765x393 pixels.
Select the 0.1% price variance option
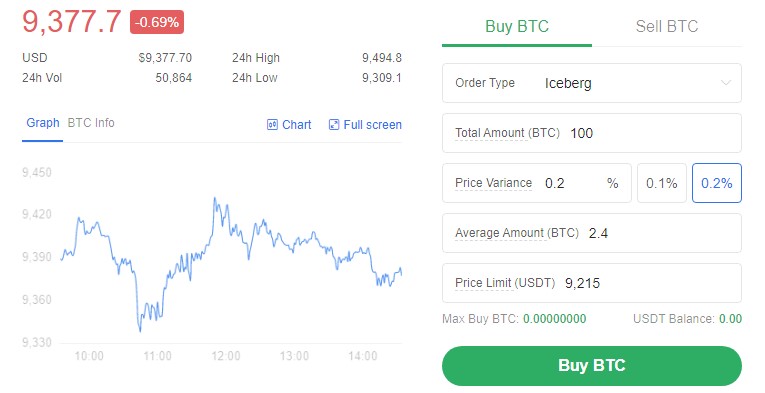[x=662, y=183]
